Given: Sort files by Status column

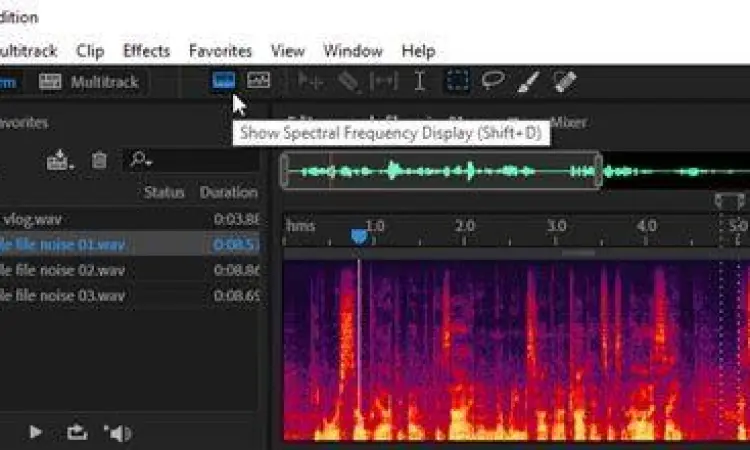Looking at the screenshot, I should coord(164,192).
